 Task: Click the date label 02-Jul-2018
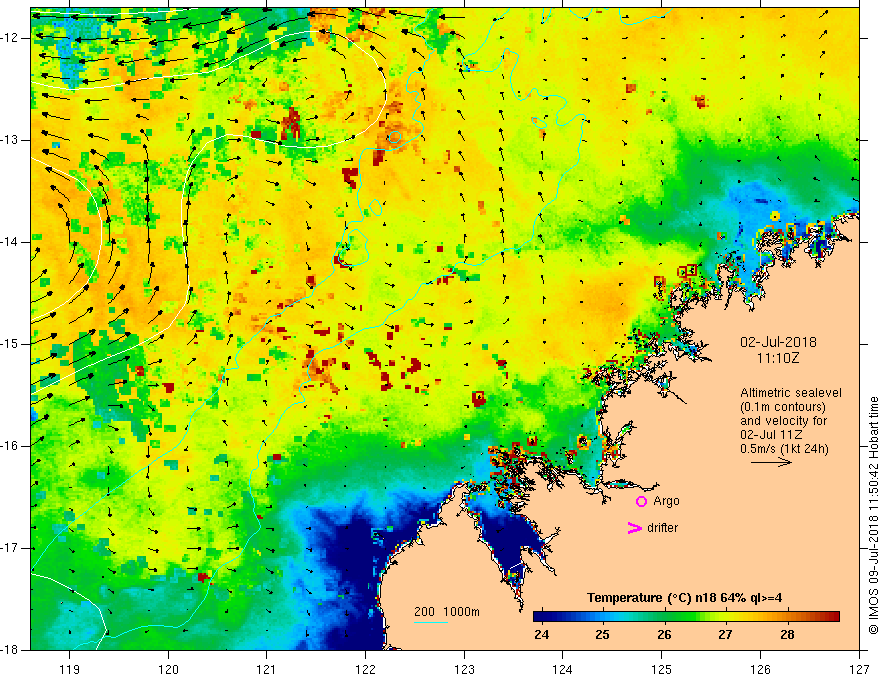coord(778,342)
